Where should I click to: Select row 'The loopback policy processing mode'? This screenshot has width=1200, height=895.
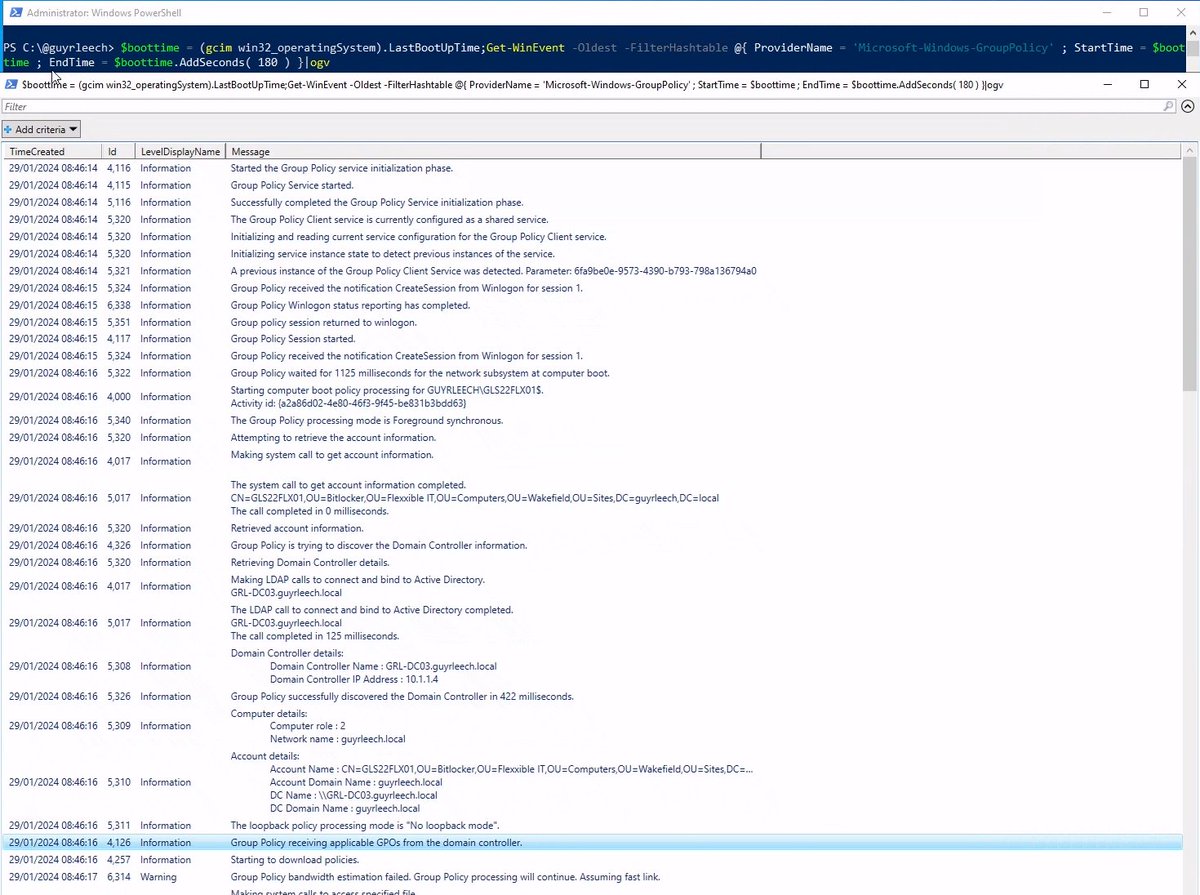(591, 825)
